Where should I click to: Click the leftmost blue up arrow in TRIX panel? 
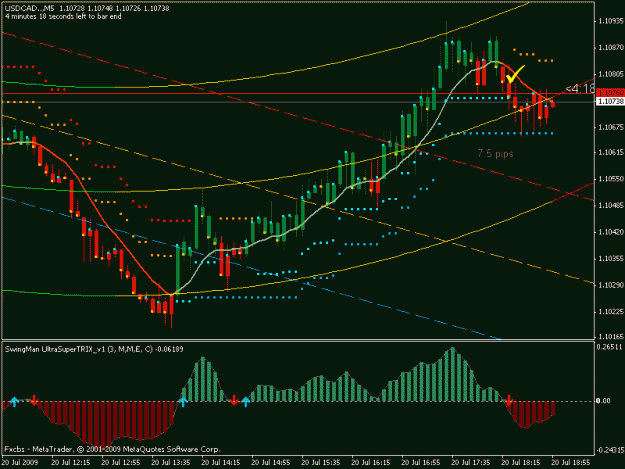[x=14, y=401]
